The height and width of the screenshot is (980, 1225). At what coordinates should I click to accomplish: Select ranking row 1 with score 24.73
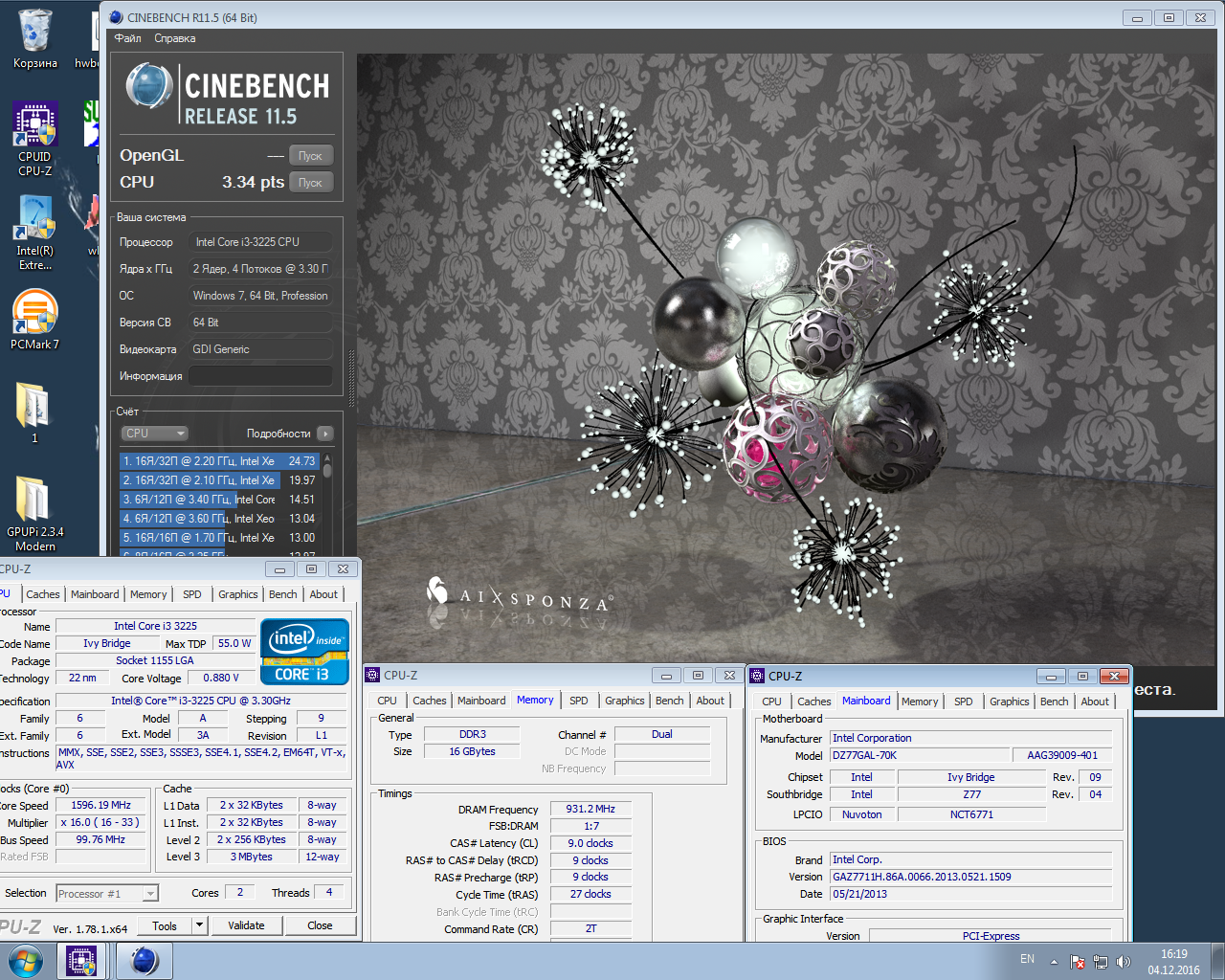(x=219, y=461)
